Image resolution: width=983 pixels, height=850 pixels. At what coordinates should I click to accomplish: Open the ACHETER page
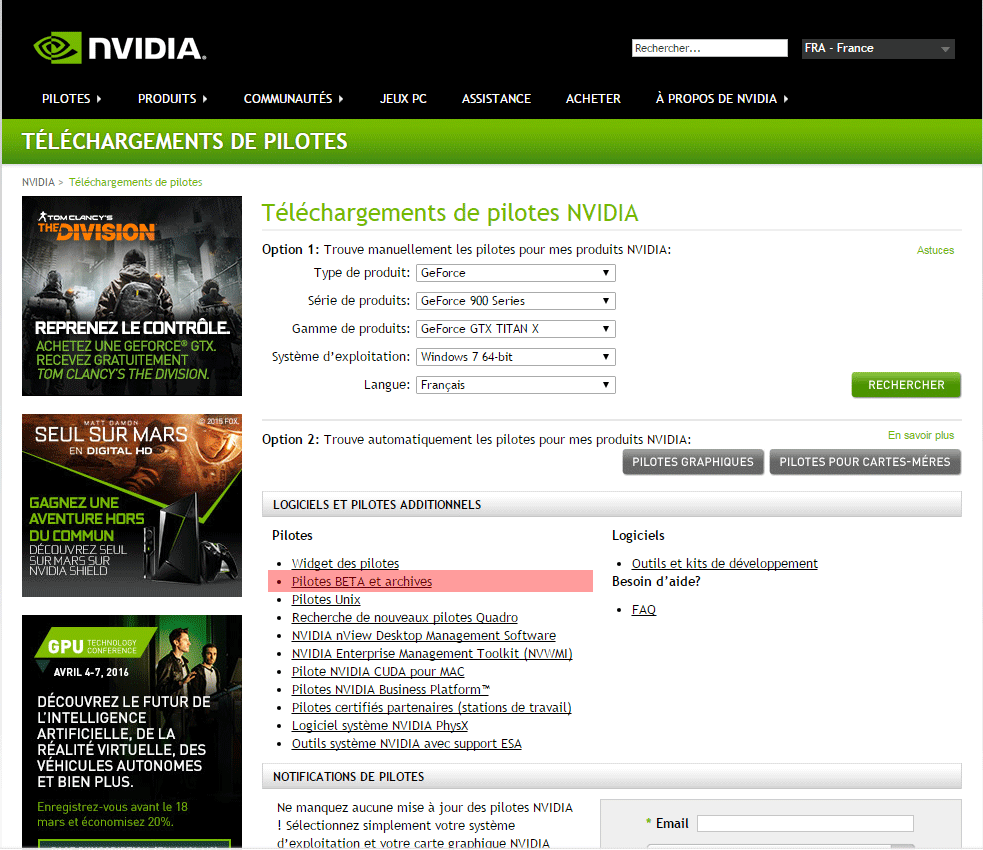593,98
